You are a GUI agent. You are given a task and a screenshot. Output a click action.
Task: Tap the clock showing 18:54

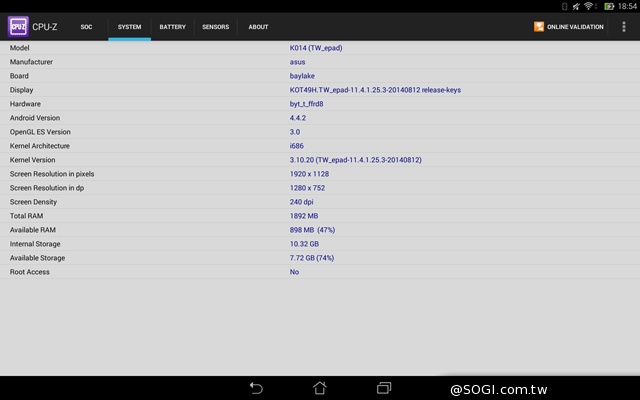pos(627,6)
